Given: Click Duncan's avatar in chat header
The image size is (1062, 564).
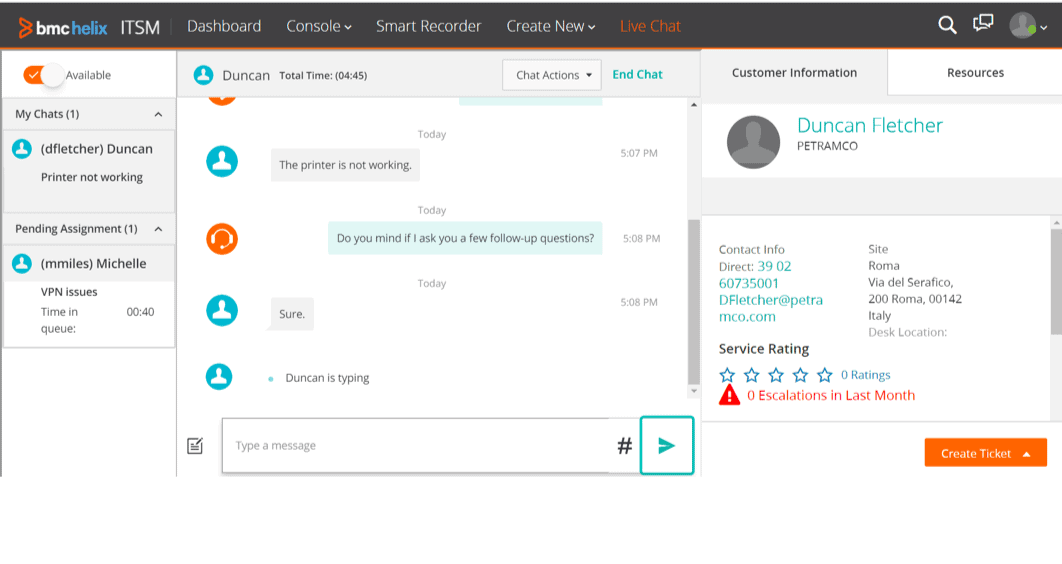Looking at the screenshot, I should [203, 74].
